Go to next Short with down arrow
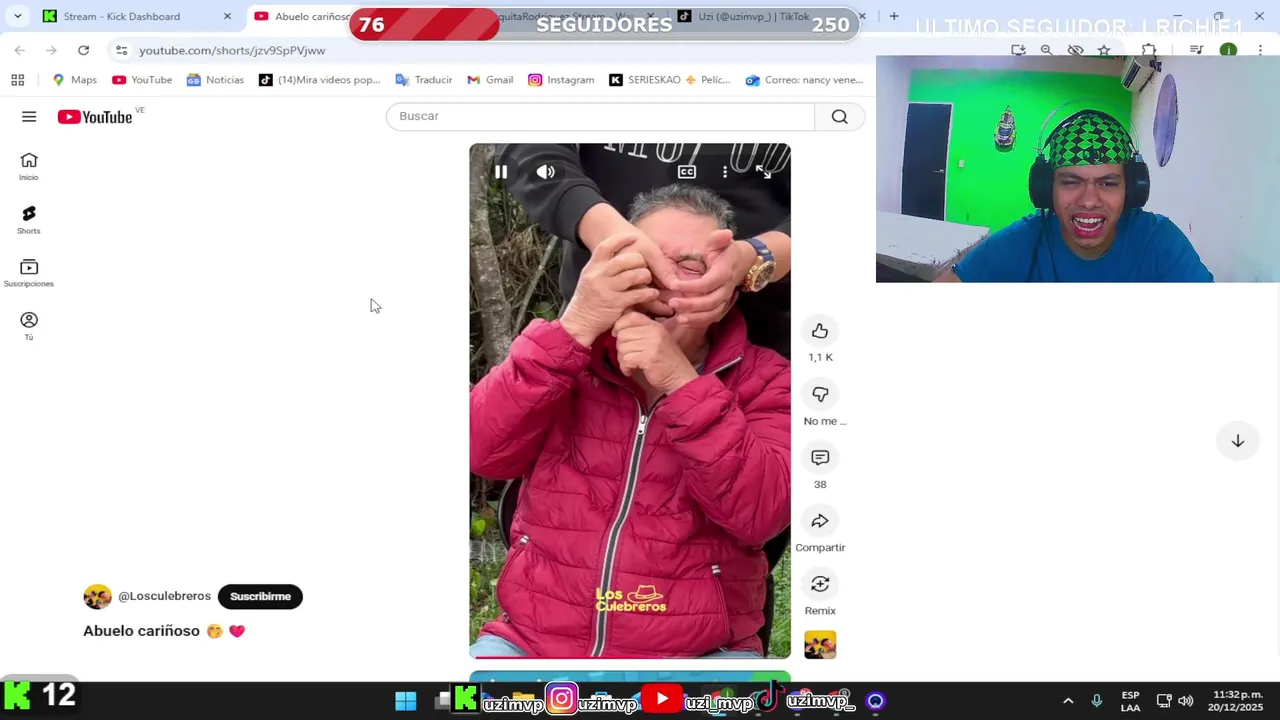The height and width of the screenshot is (720, 1280). (x=1237, y=441)
